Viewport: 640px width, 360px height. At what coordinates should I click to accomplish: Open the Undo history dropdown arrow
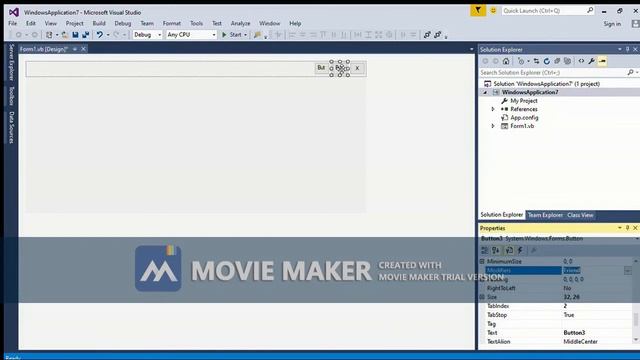pos(108,35)
